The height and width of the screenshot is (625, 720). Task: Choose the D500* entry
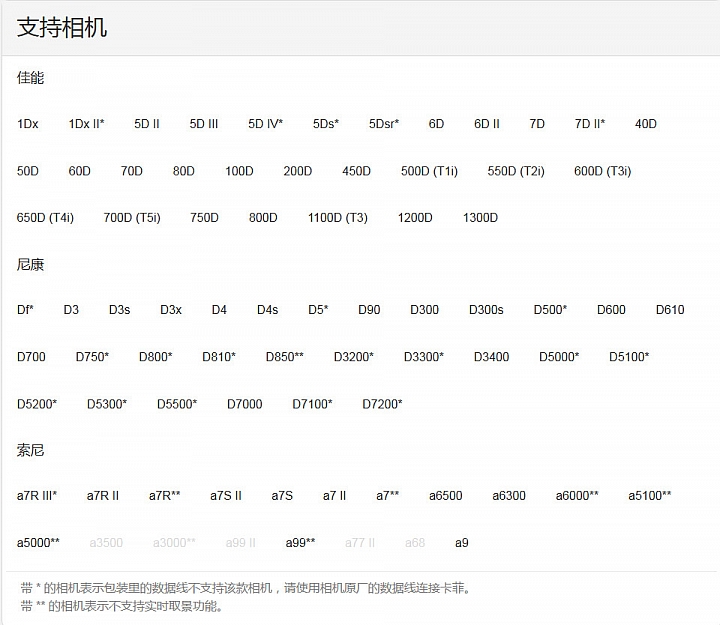[x=550, y=310]
